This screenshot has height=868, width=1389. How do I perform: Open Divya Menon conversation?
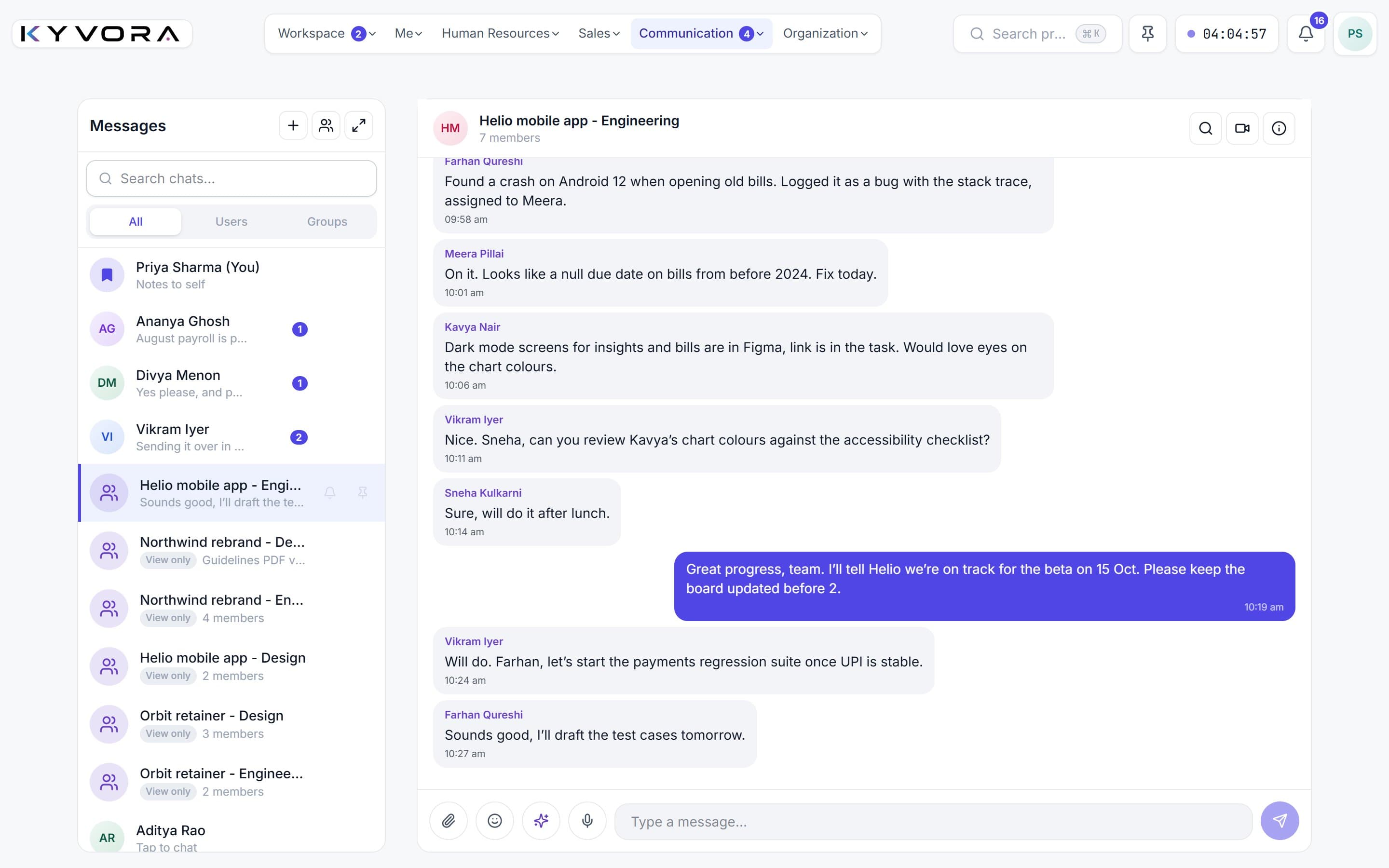coord(231,383)
